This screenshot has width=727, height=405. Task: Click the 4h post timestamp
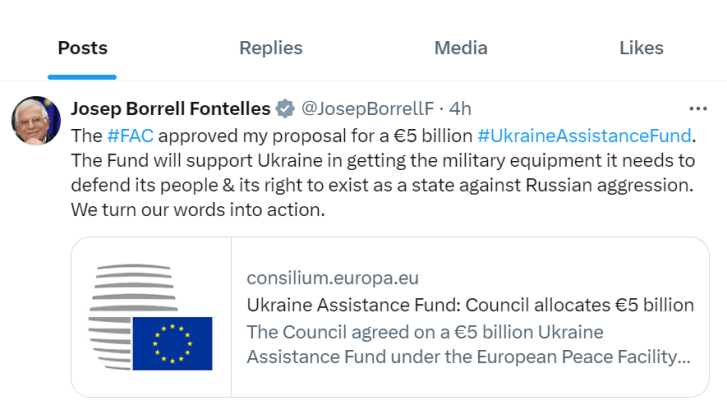(460, 108)
